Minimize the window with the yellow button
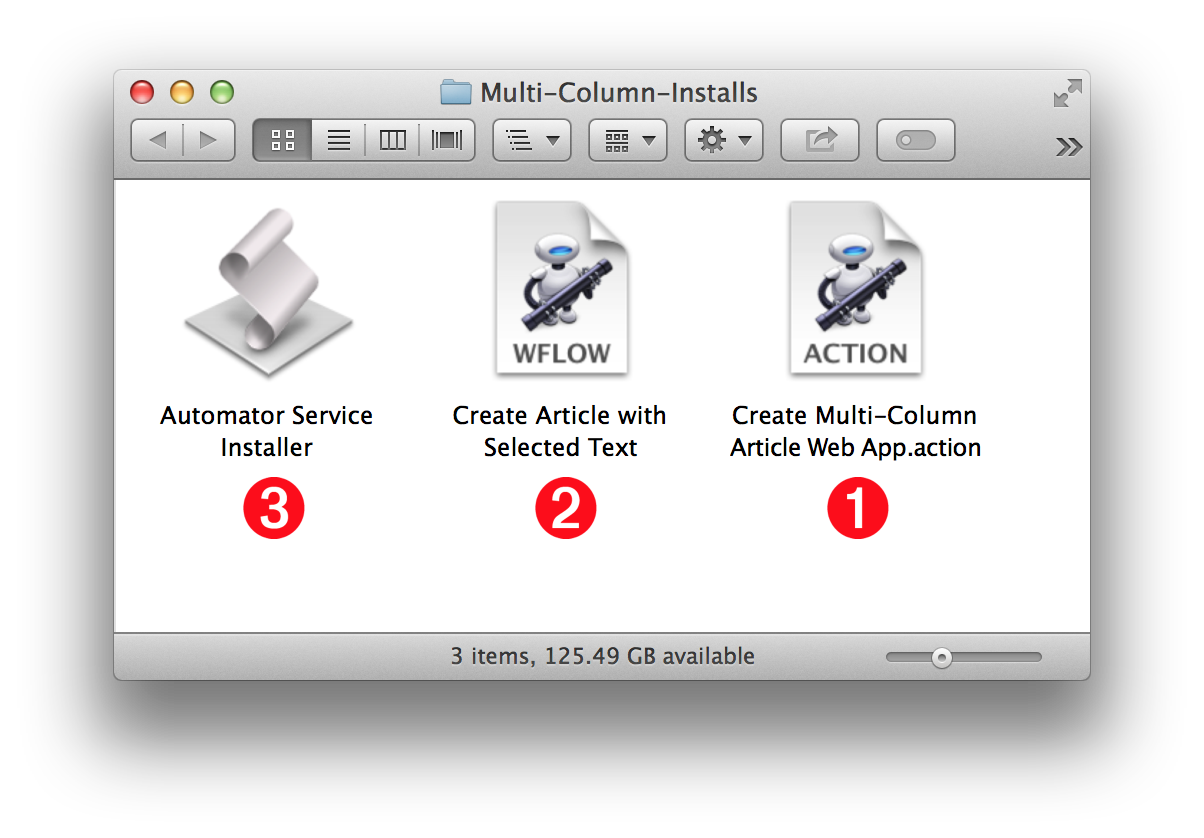This screenshot has height=838, width=1204. pyautogui.click(x=182, y=93)
